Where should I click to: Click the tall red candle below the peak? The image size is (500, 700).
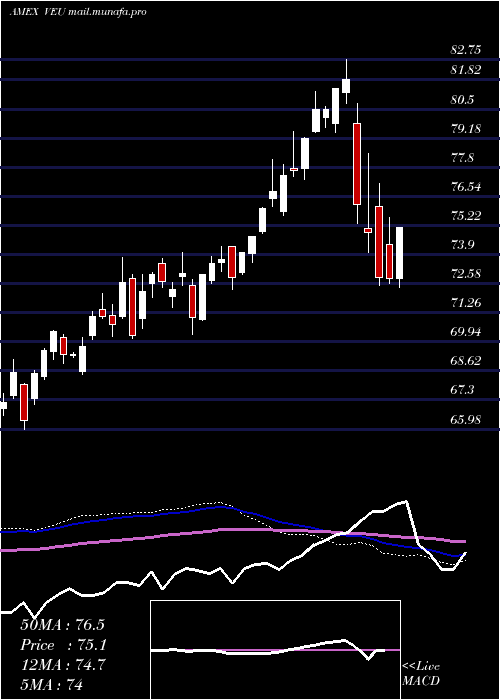coord(357,163)
